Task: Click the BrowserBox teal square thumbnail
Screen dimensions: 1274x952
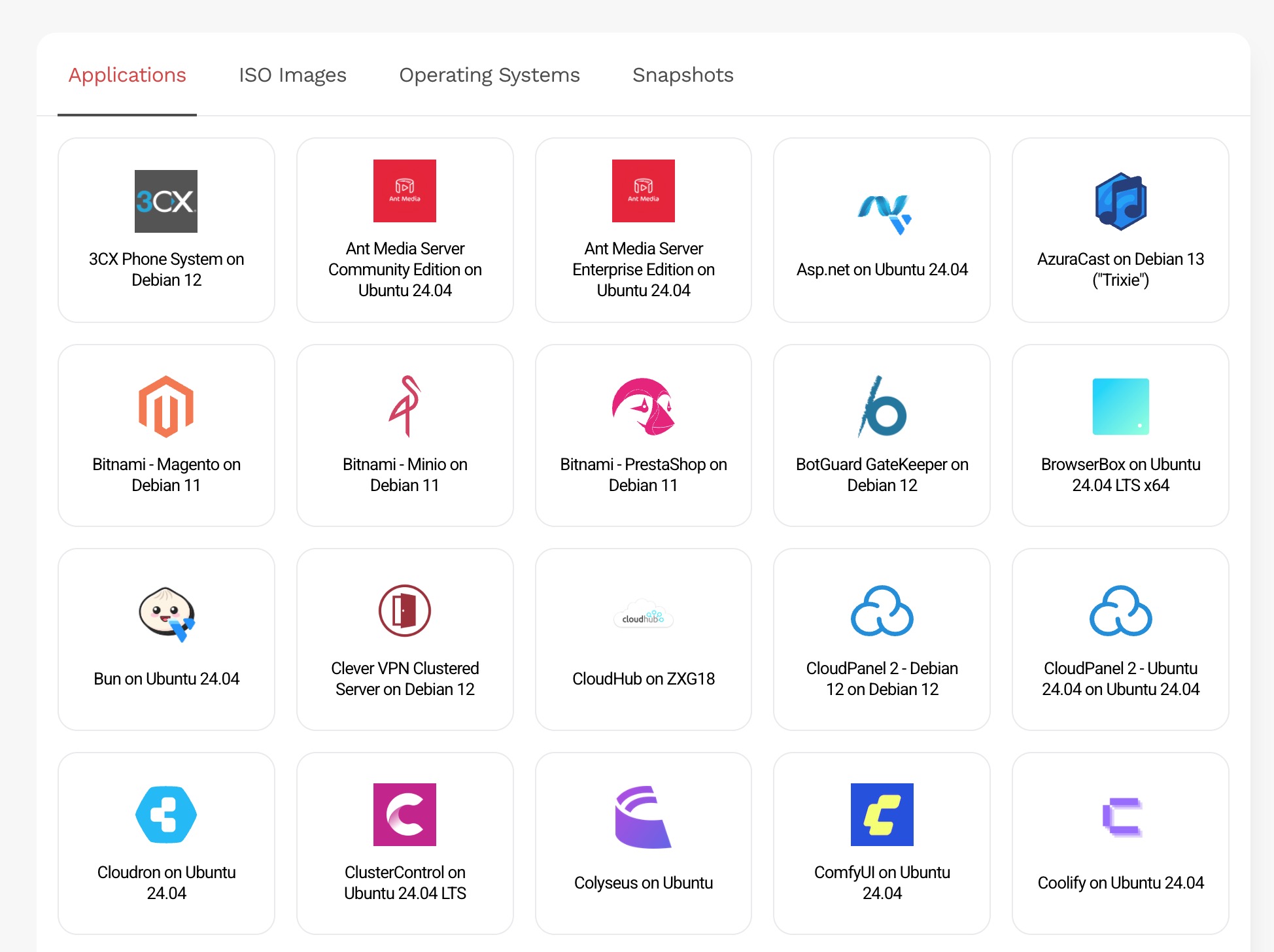Action: point(1120,406)
